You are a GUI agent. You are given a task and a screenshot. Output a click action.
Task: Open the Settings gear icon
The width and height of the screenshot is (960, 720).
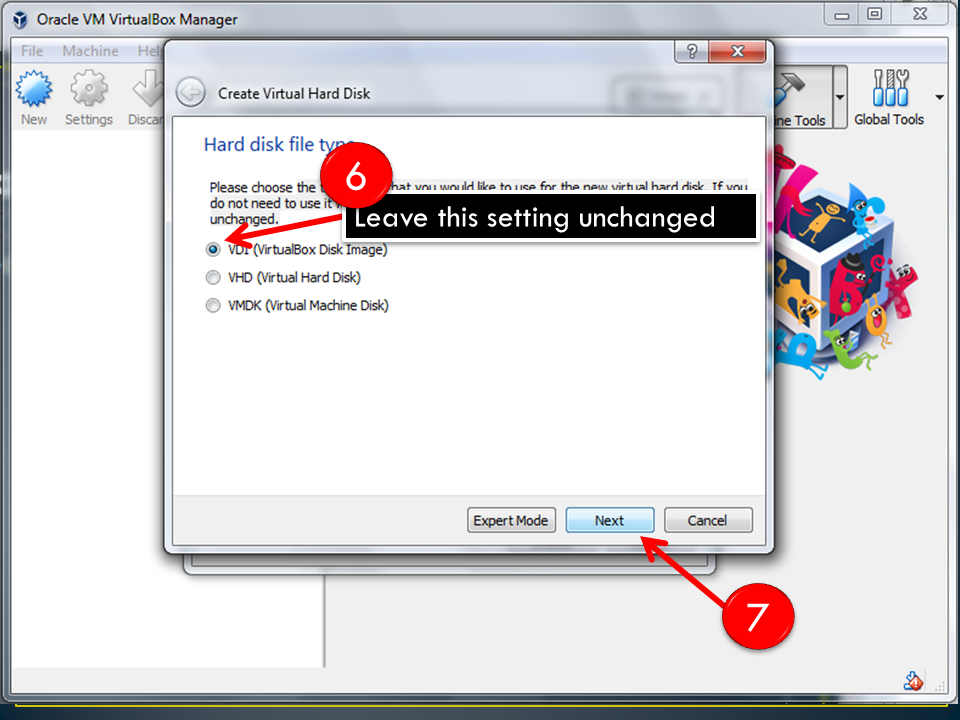coord(89,89)
